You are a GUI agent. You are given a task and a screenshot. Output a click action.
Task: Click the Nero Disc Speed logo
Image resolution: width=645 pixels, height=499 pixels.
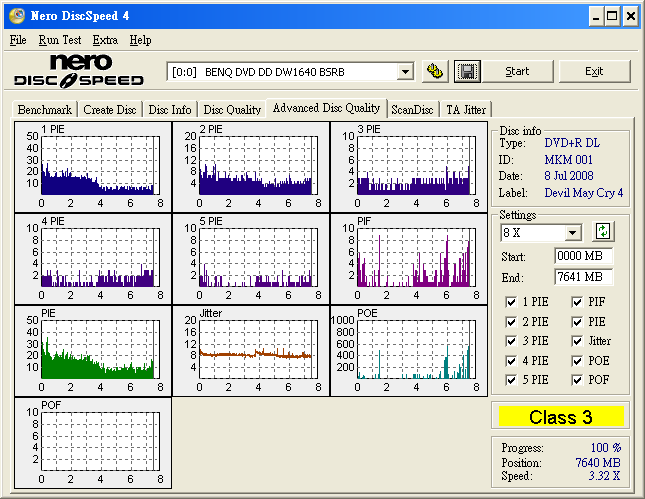coord(79,71)
